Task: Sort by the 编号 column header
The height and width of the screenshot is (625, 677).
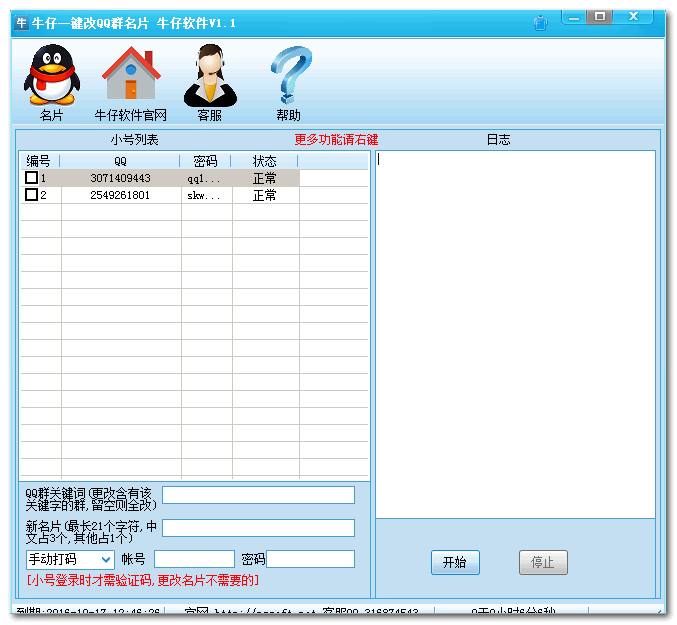Action: click(39, 161)
